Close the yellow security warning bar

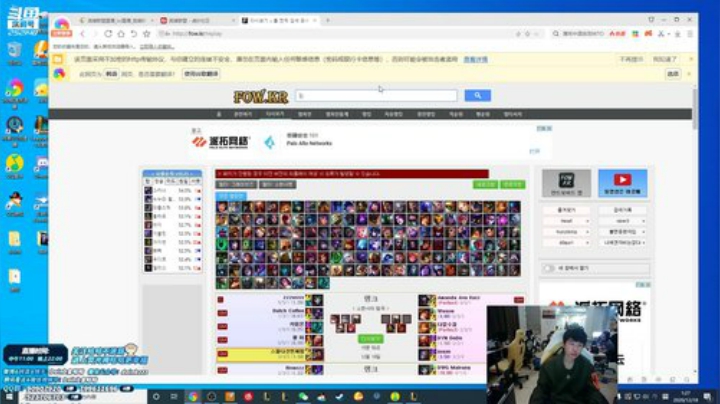(691, 59)
